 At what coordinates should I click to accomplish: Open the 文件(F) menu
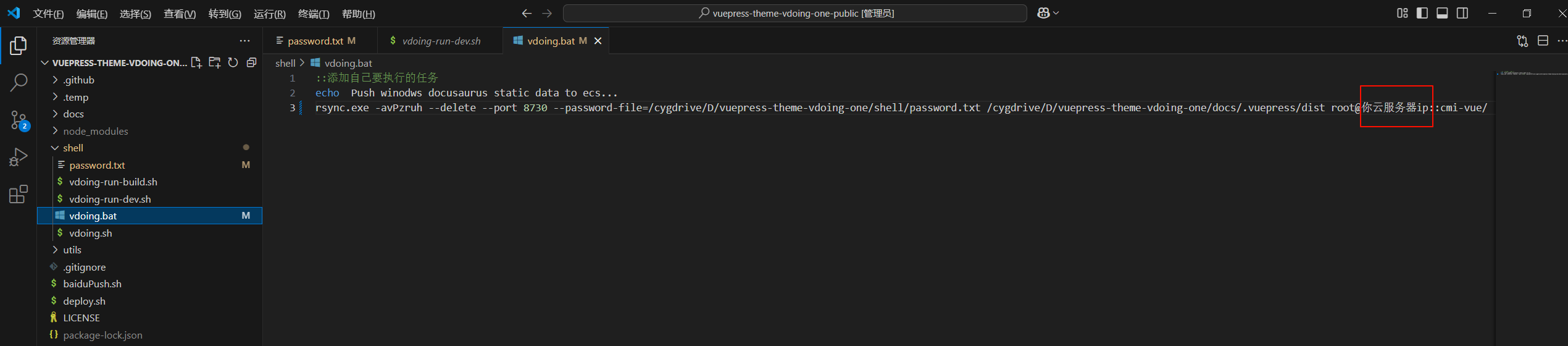[48, 14]
